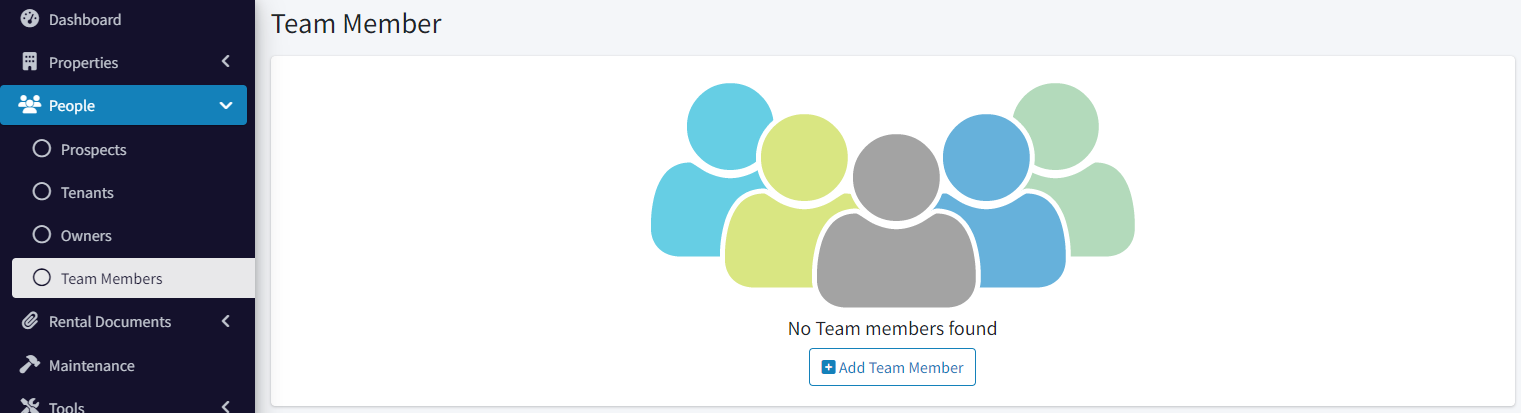The width and height of the screenshot is (1521, 413).
Task: Click the Add Team Member button
Action: 892,367
